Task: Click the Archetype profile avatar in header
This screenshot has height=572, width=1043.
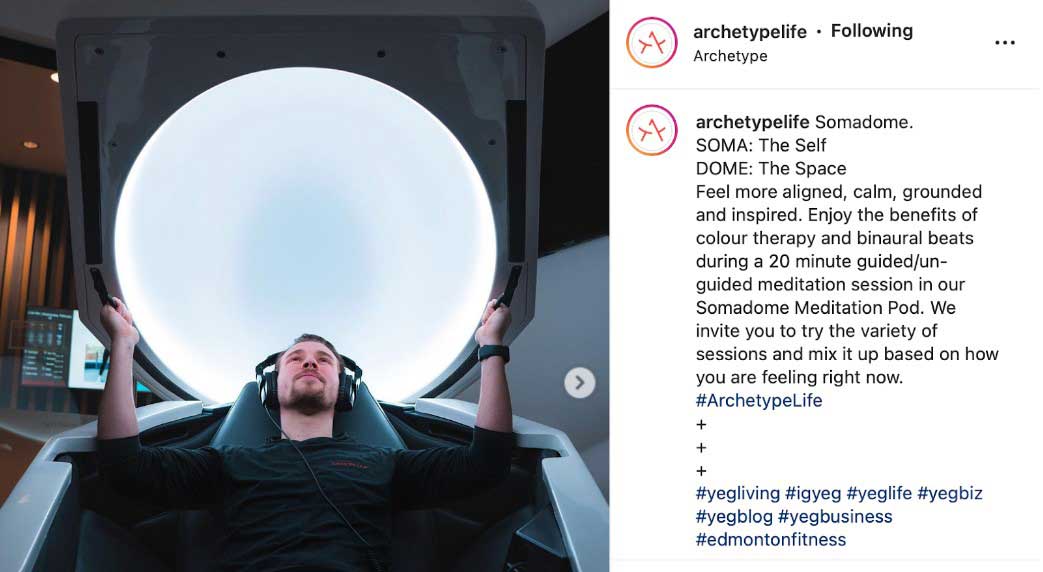Action: (x=651, y=43)
